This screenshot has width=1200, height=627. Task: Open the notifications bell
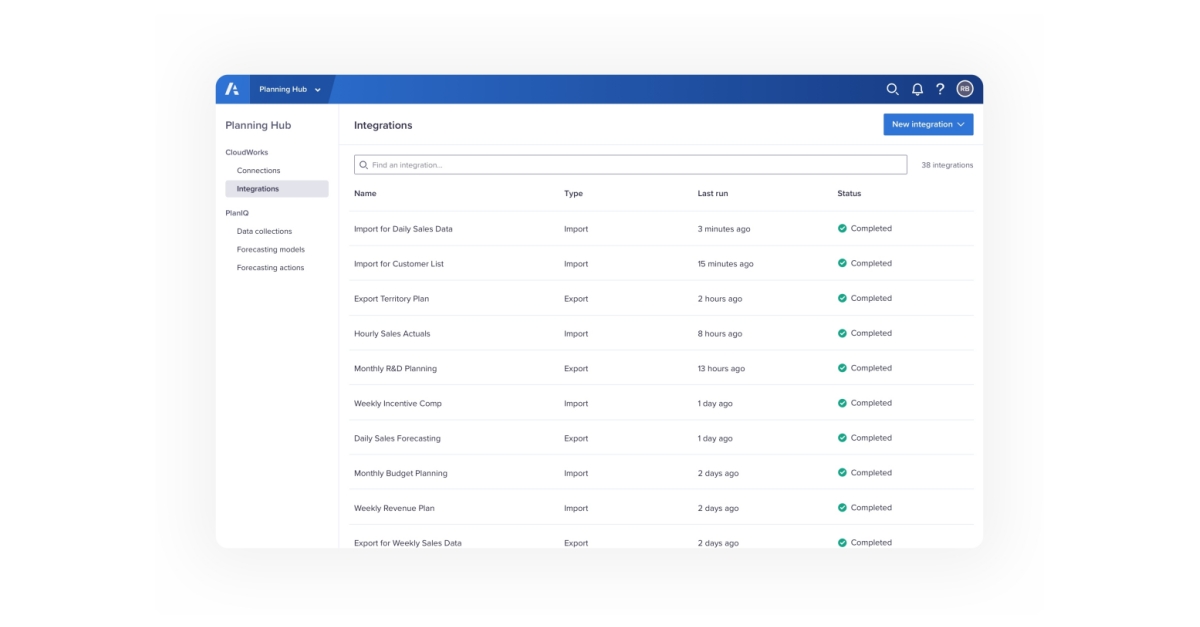tap(915, 89)
